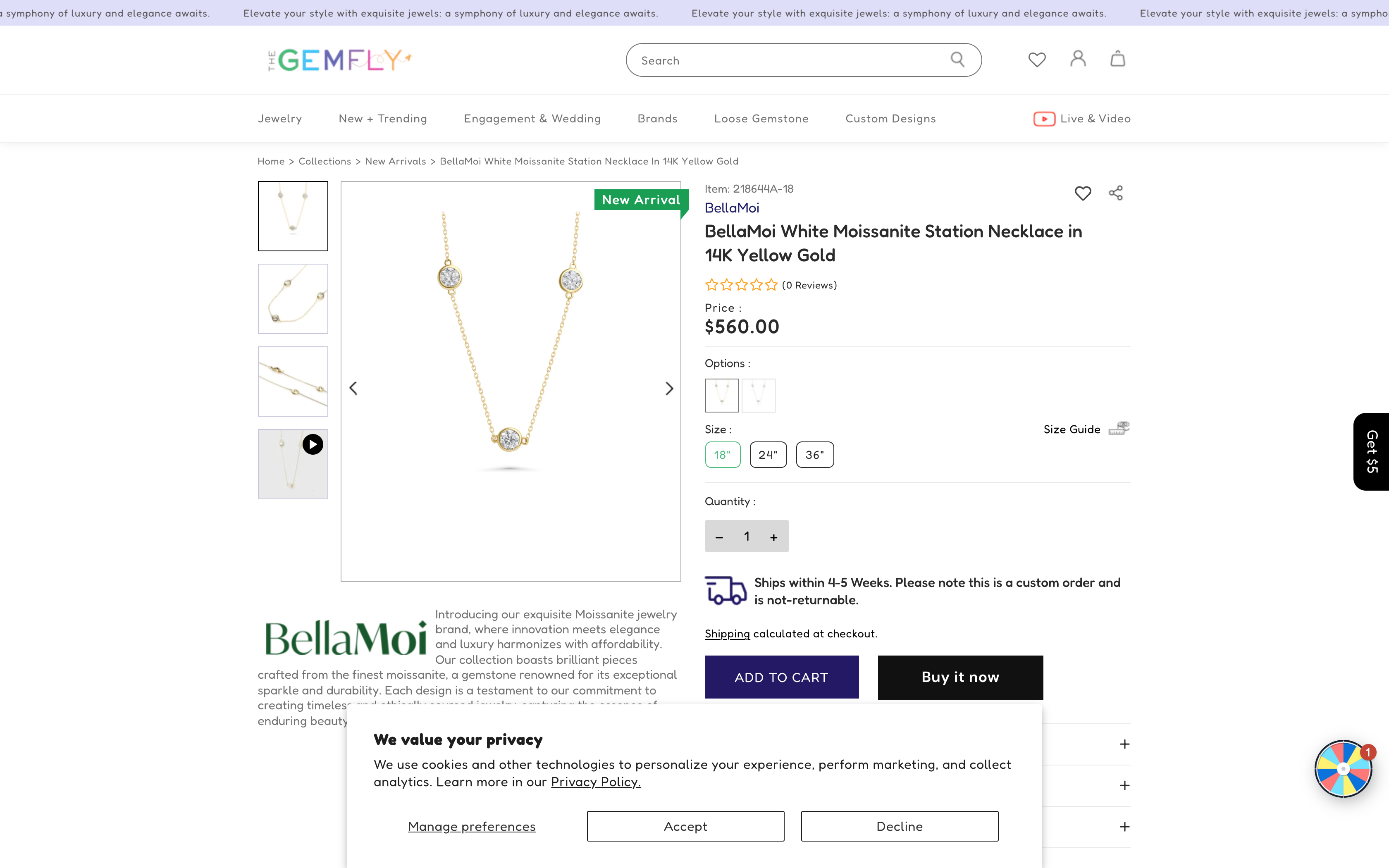Click the search magnifier icon
Image resolution: width=1389 pixels, height=868 pixels.
click(957, 59)
